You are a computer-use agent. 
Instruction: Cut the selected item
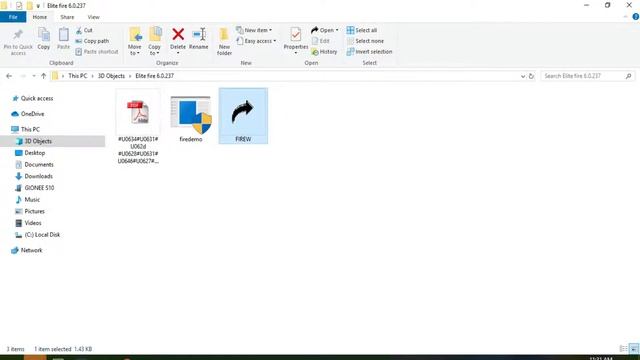coord(84,30)
